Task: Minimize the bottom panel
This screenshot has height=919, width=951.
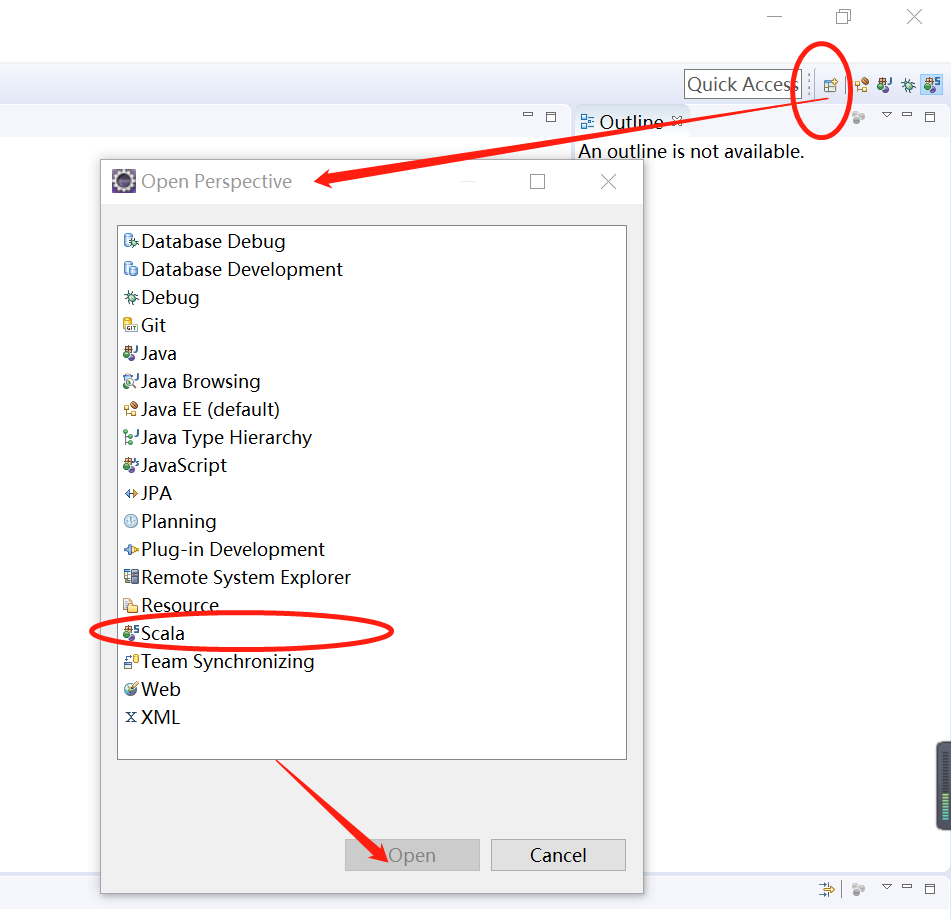Action: [907, 886]
